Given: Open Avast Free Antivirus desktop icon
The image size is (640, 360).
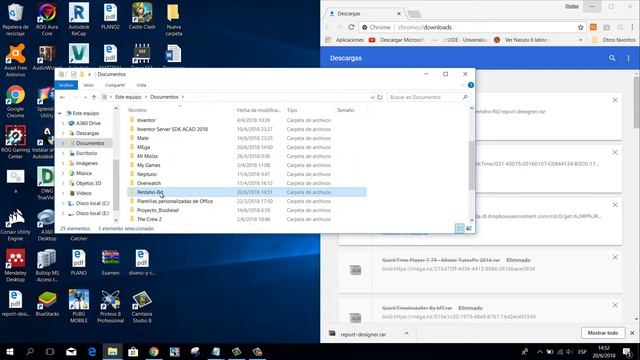Looking at the screenshot, I should [x=16, y=60].
